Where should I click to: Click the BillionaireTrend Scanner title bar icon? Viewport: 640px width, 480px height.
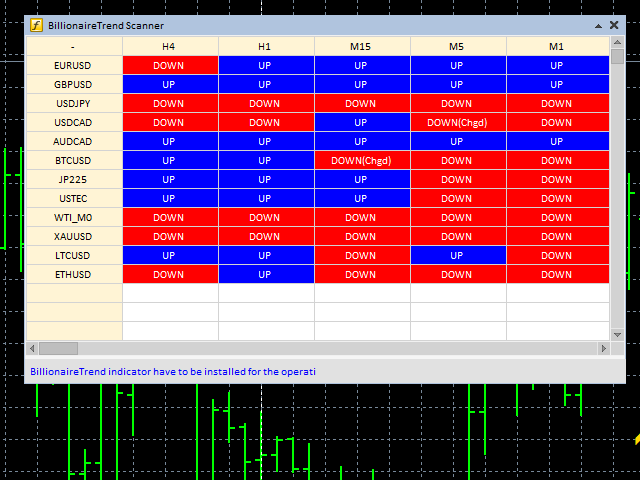(x=36, y=25)
